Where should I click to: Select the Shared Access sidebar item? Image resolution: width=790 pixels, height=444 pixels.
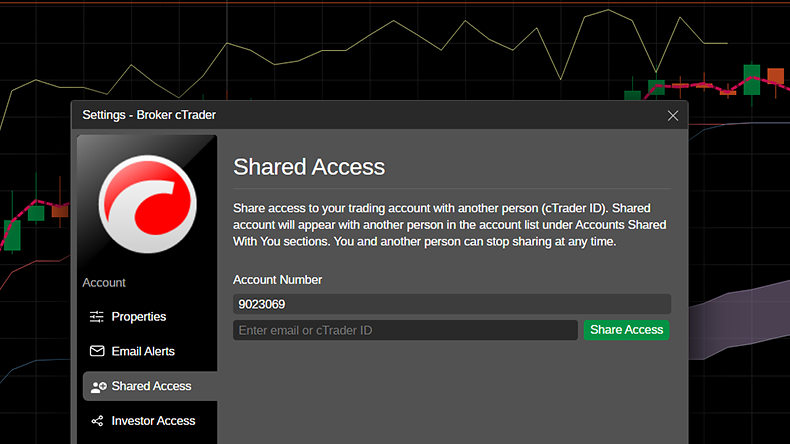pyautogui.click(x=150, y=386)
